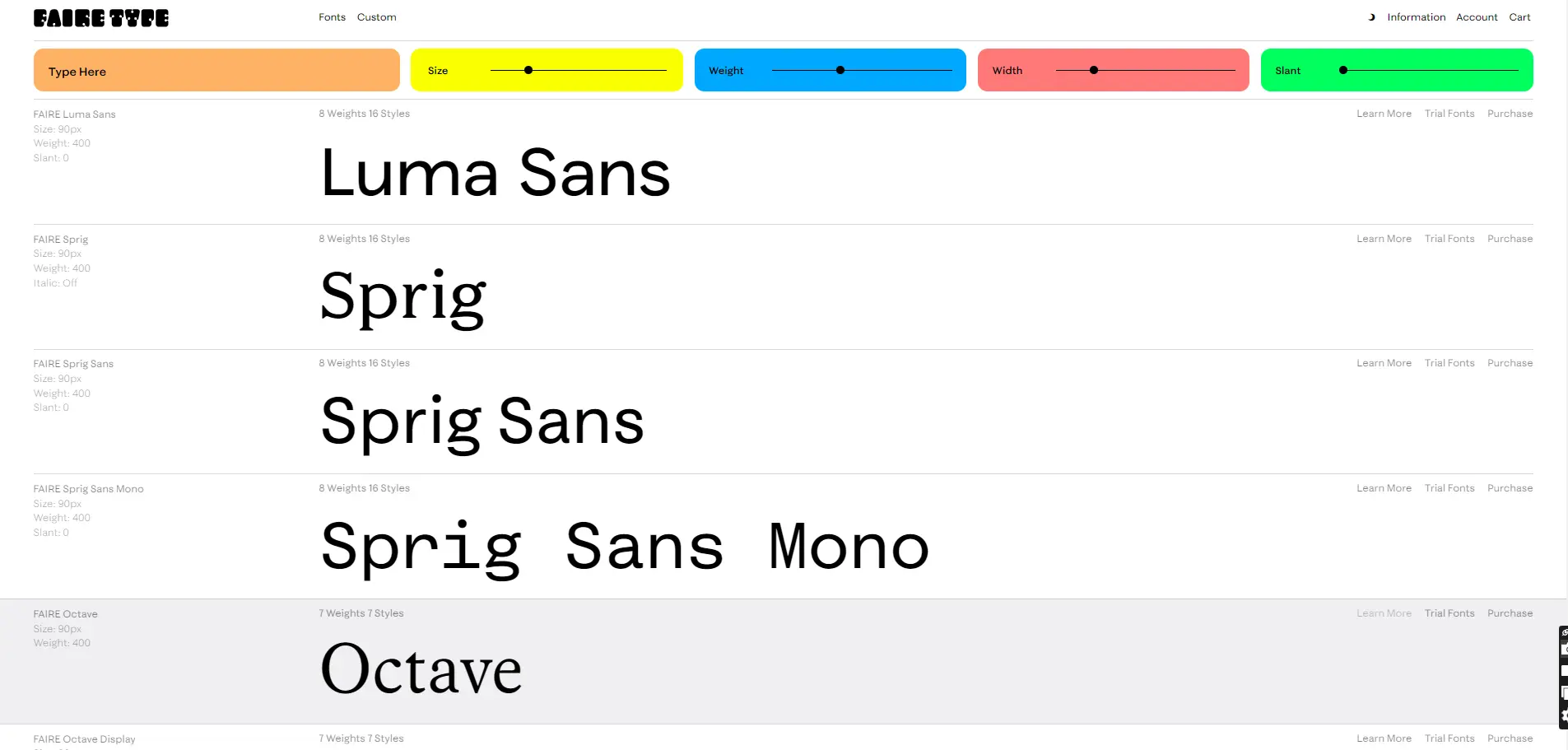Click Trial Fonts for Sprig
The height and width of the screenshot is (750, 1568).
tap(1449, 239)
